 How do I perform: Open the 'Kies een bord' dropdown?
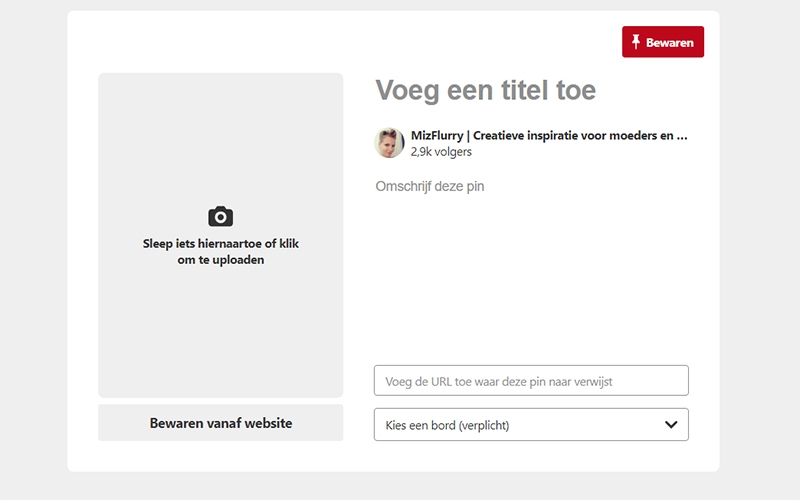coord(531,424)
